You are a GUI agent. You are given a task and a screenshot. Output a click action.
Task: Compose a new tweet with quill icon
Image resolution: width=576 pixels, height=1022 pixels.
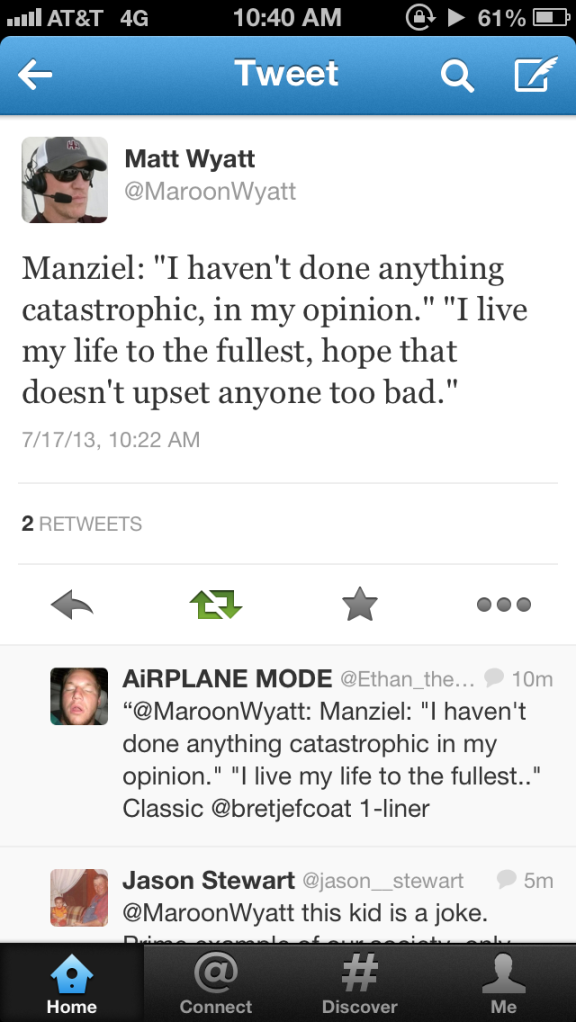[536, 74]
